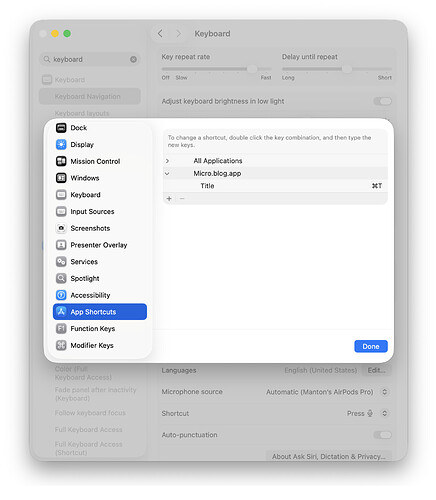Click the Done button
436x500 pixels.
371,346
